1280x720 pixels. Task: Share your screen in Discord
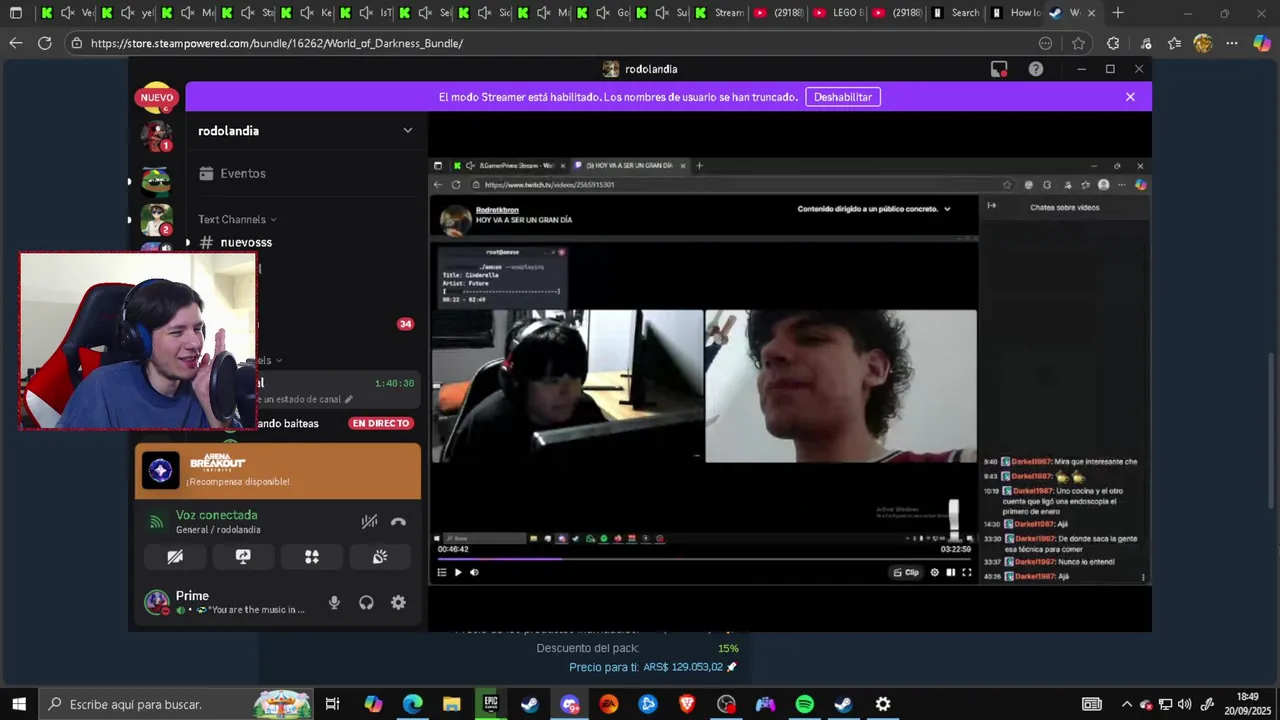[243, 557]
